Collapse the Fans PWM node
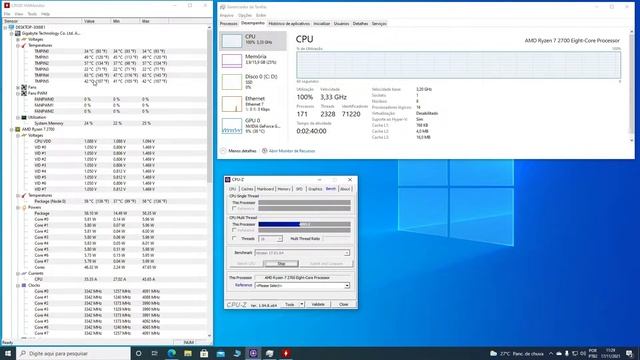 18,93
